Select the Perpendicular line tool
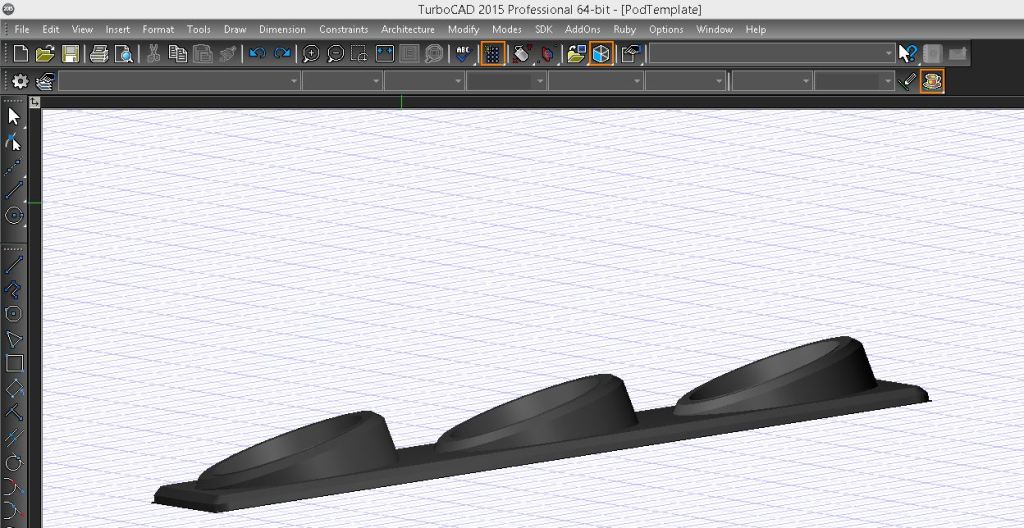1024x528 pixels. (x=14, y=412)
